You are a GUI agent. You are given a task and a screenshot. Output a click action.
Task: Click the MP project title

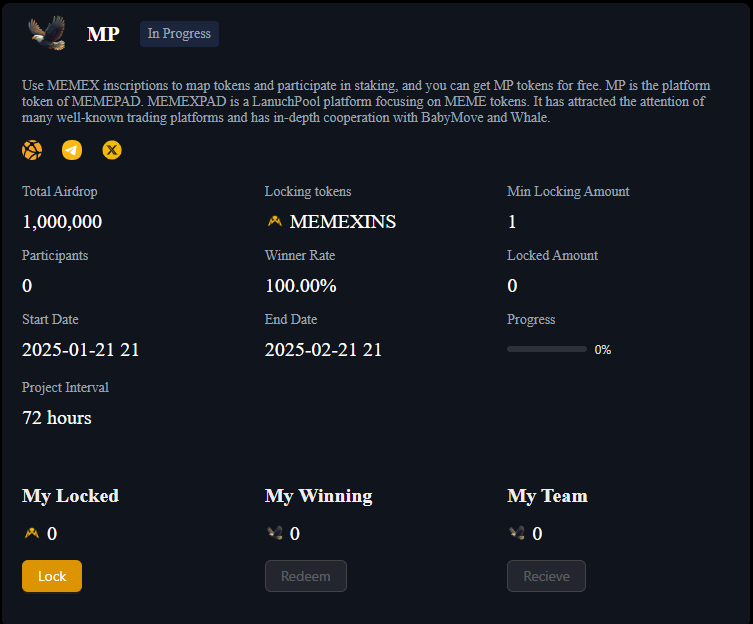pyautogui.click(x=103, y=34)
